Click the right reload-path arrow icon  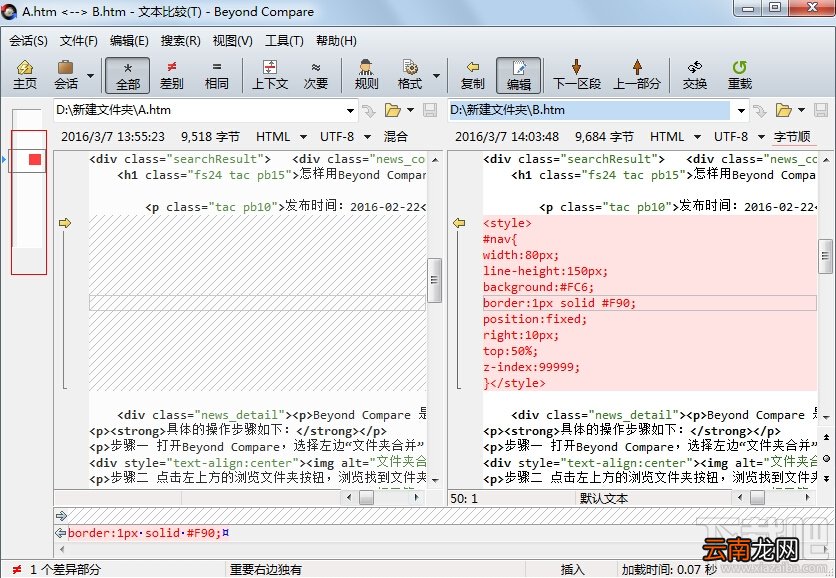[x=759, y=111]
